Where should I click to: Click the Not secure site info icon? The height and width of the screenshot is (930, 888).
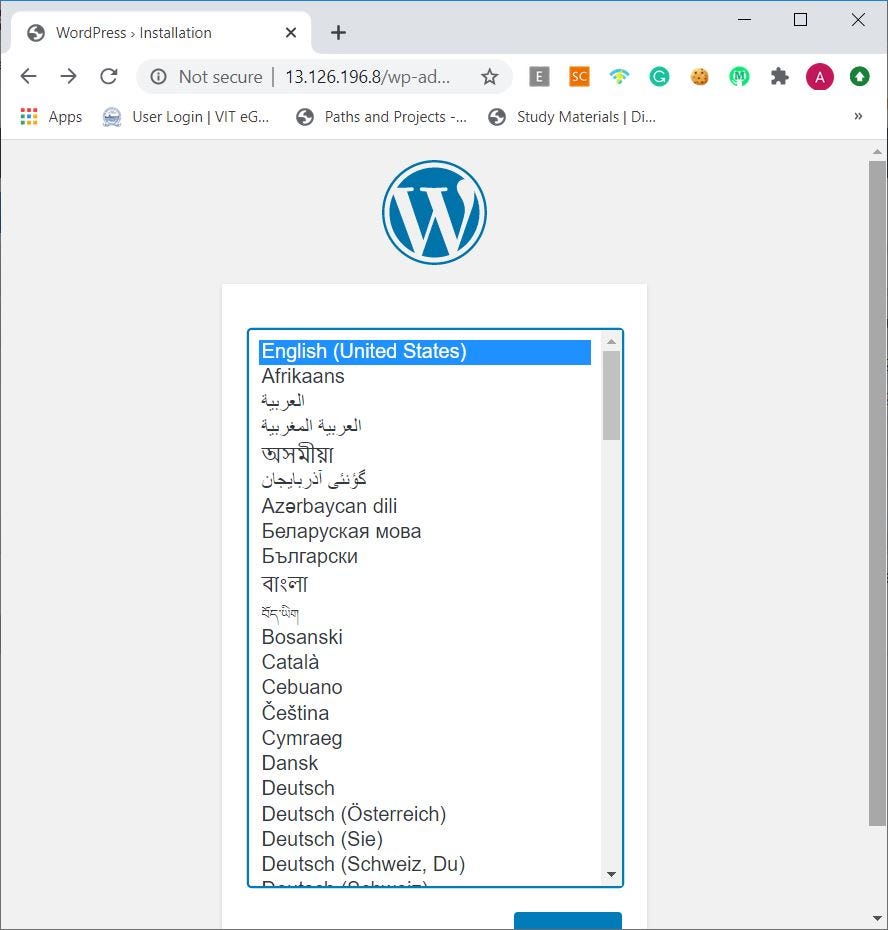[x=158, y=77]
